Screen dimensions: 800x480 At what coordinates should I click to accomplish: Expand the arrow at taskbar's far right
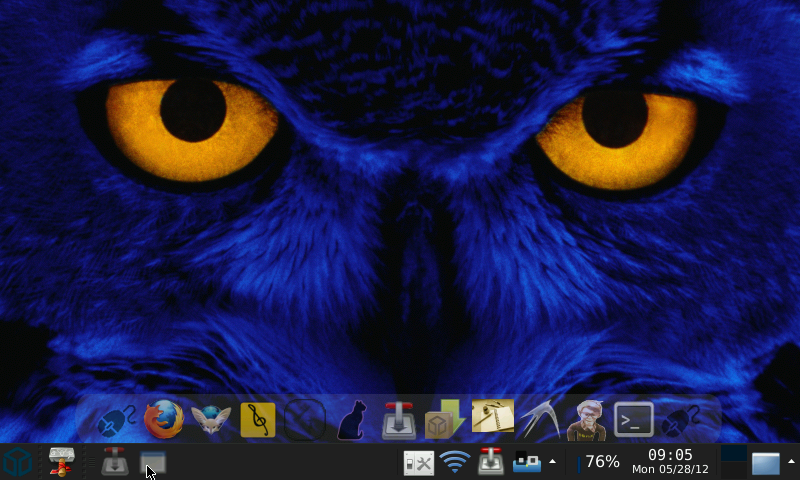pyautogui.click(x=791, y=461)
